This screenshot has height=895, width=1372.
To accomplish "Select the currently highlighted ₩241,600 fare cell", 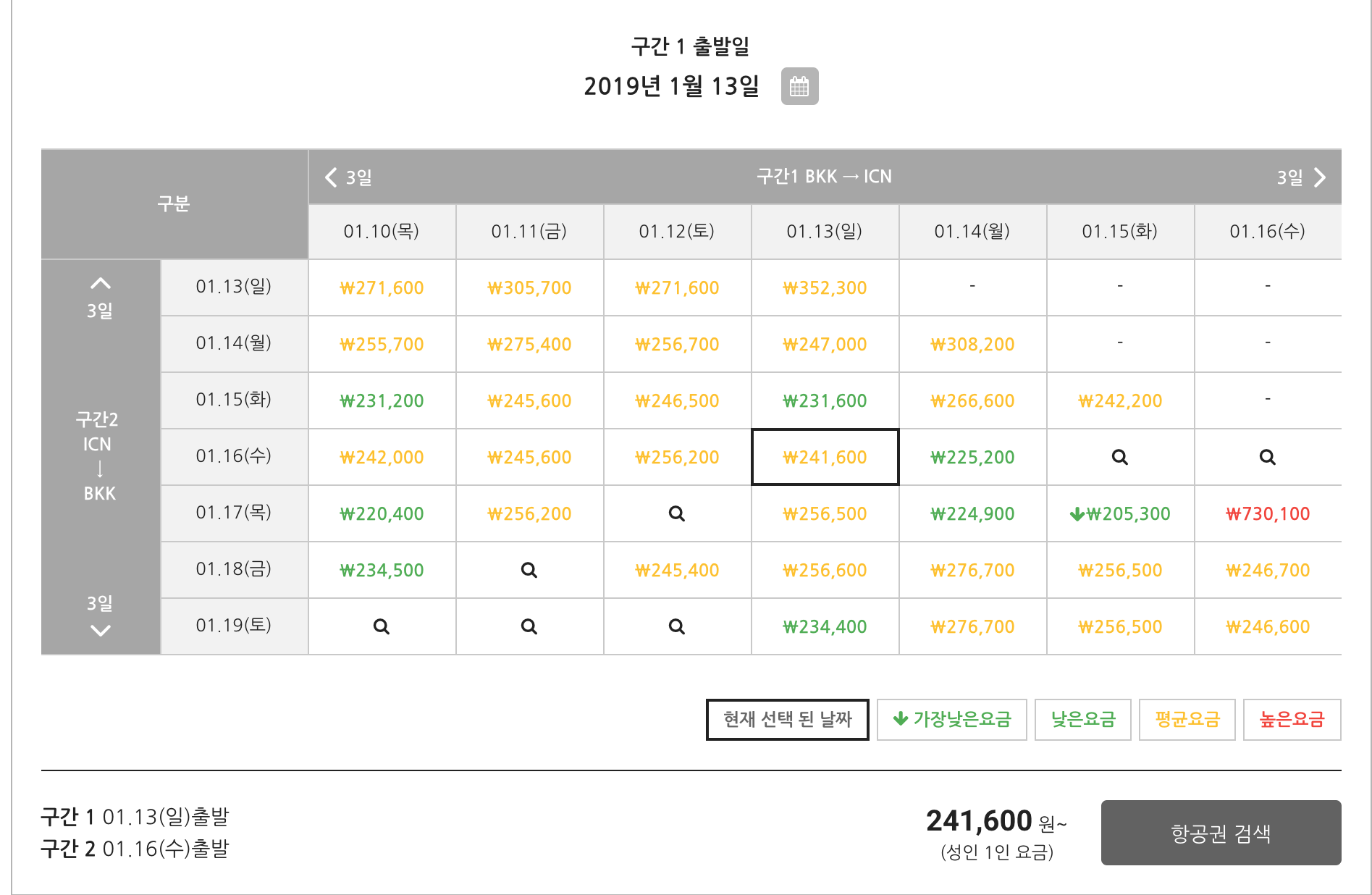I will [x=825, y=456].
